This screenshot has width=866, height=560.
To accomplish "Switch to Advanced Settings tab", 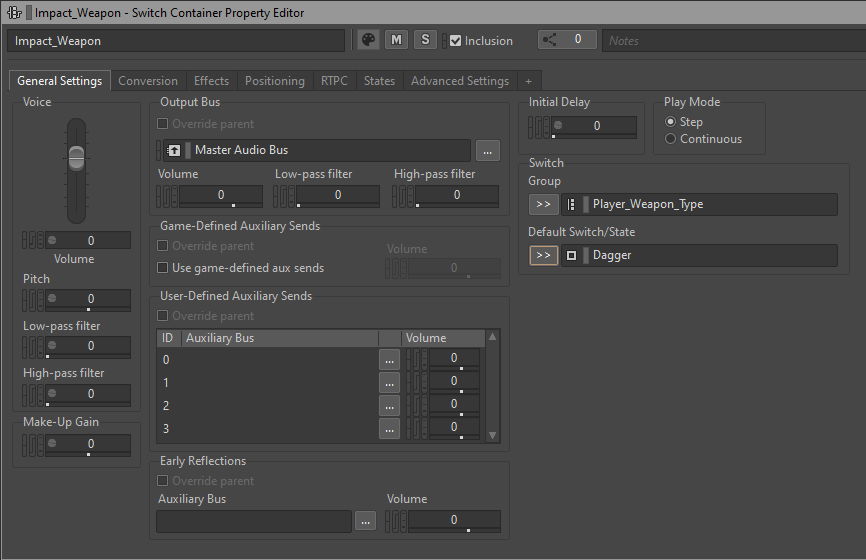I will [460, 81].
